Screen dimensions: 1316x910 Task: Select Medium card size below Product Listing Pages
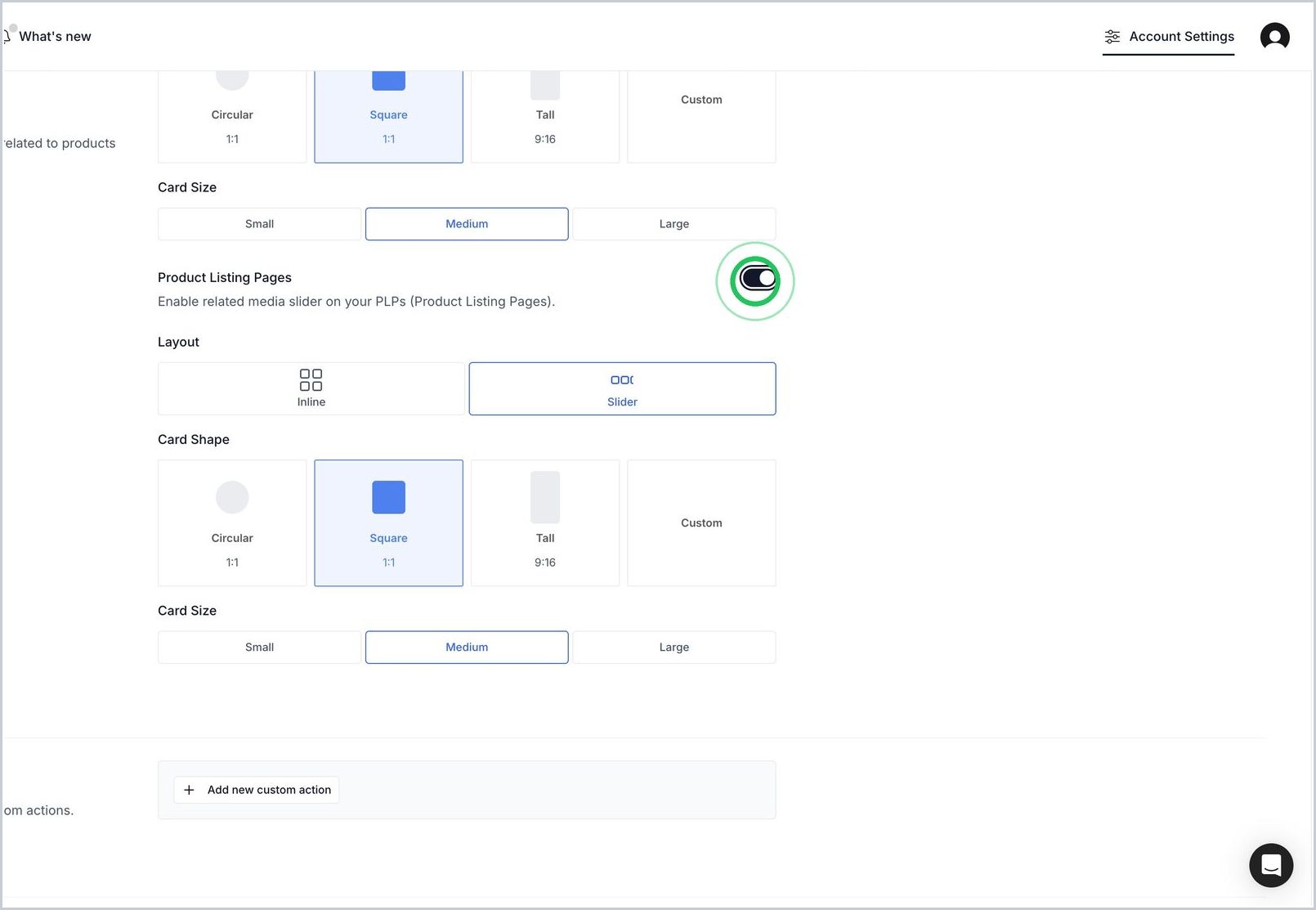(x=467, y=648)
